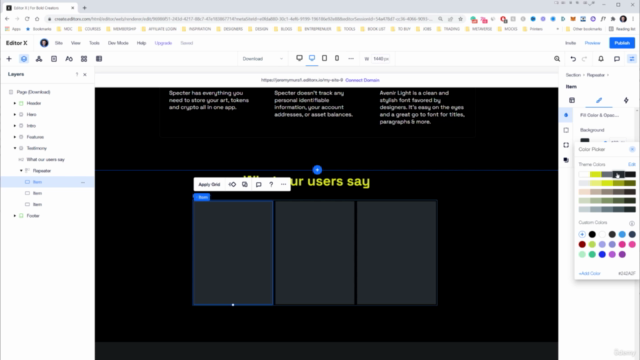640x360 pixels.
Task: Click the animation icon in floating toolbar
Action: [x=232, y=184]
